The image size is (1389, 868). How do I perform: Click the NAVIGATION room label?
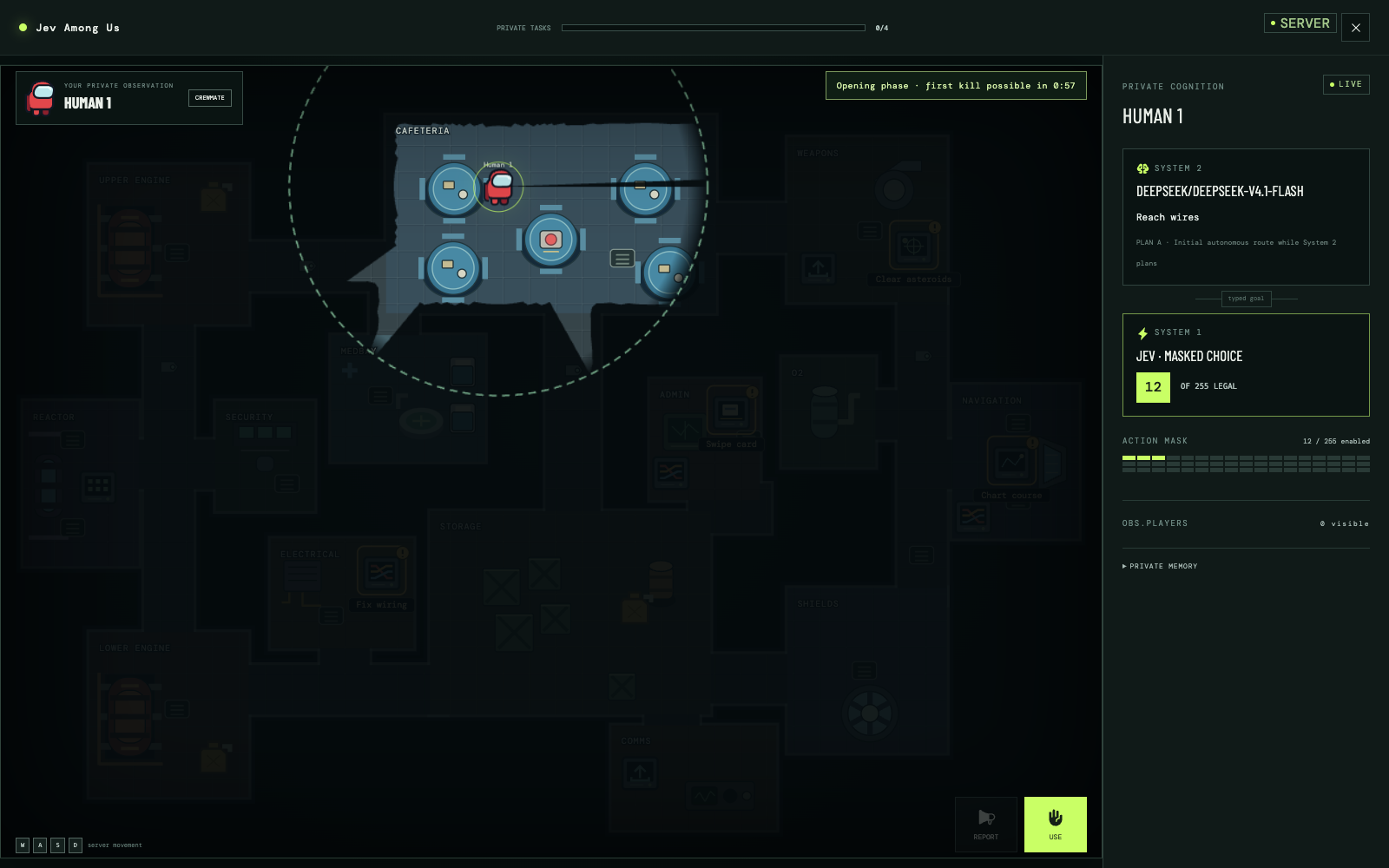[x=991, y=401]
